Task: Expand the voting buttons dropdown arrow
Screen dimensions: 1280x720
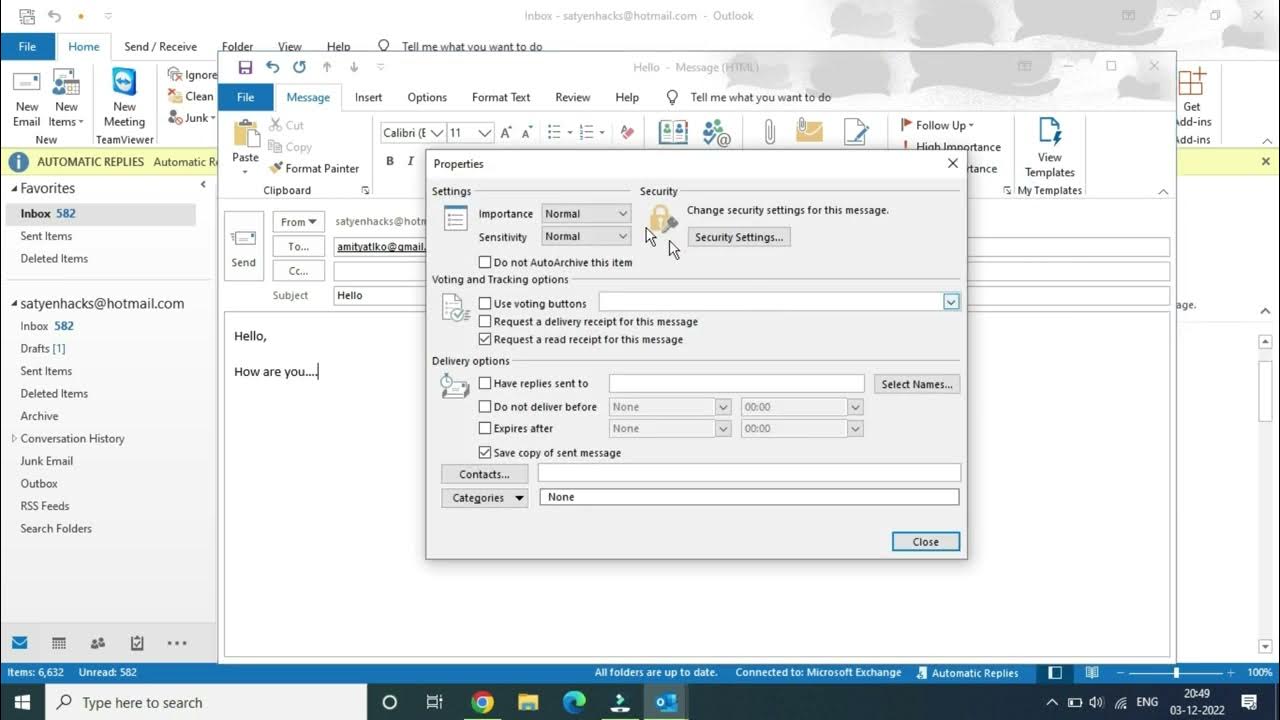Action: click(x=951, y=302)
